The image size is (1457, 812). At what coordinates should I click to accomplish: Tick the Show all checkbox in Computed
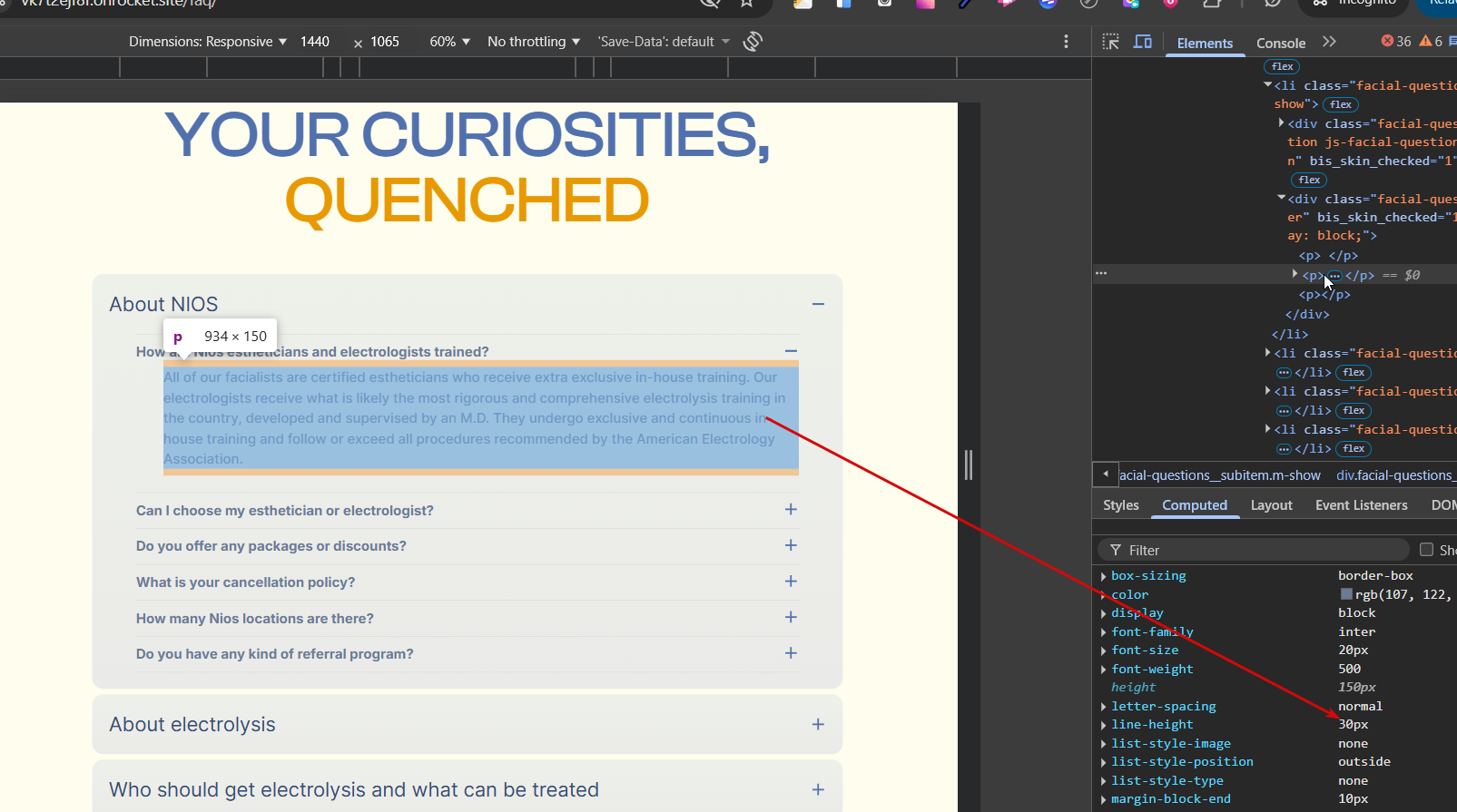click(1426, 550)
